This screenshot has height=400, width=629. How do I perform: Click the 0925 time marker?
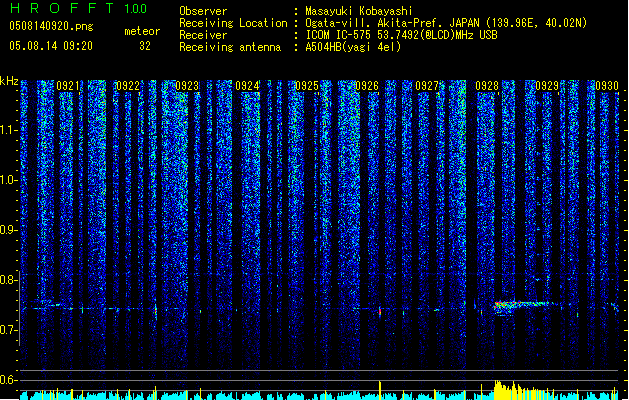pyautogui.click(x=307, y=86)
